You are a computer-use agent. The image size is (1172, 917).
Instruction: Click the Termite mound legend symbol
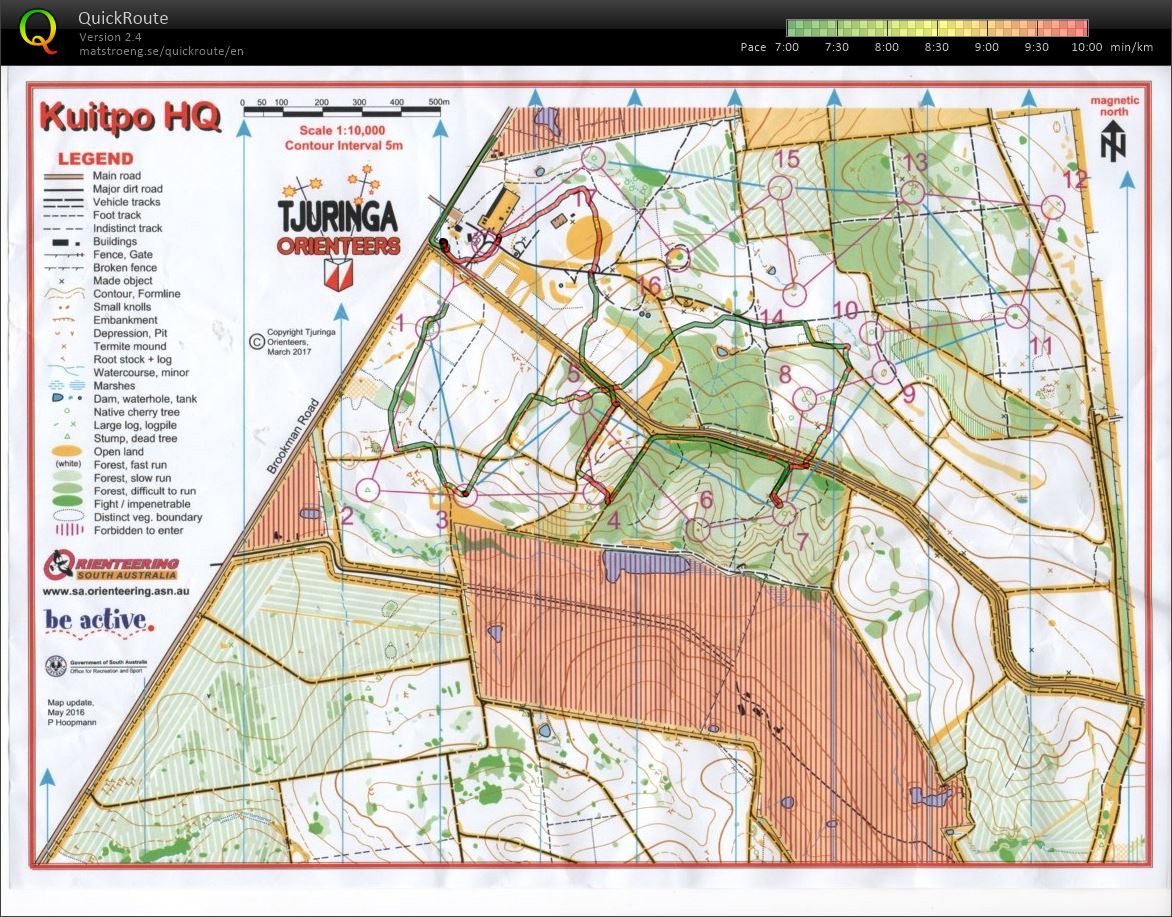(62, 346)
